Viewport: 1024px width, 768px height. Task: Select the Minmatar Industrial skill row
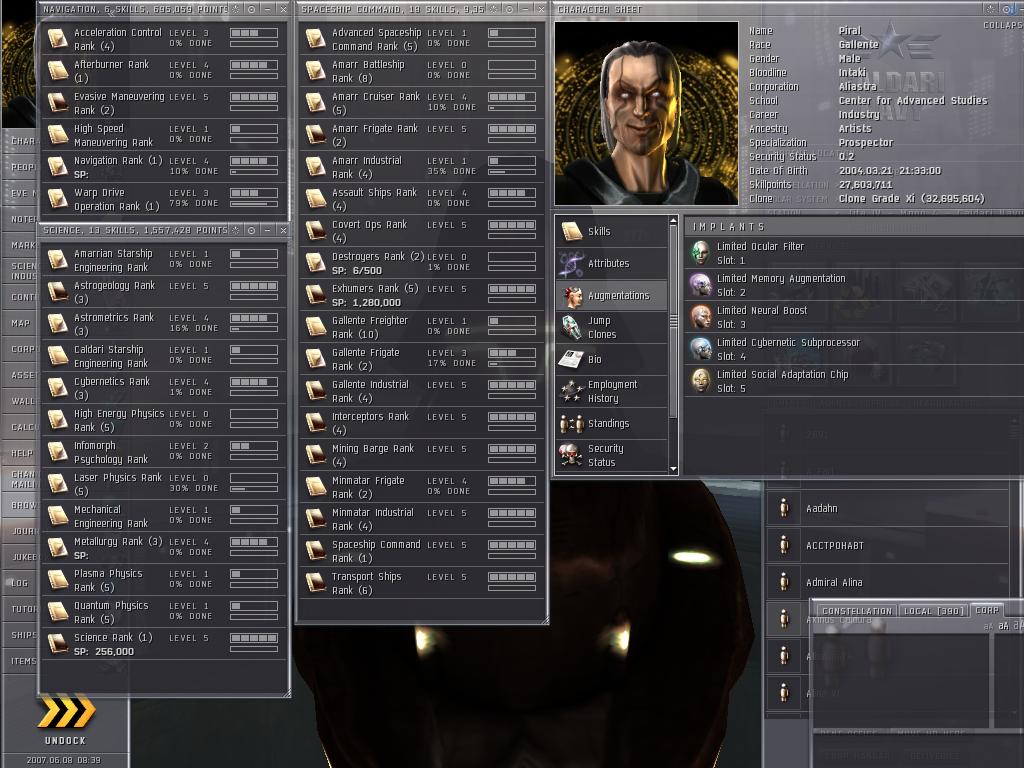pyautogui.click(x=421, y=519)
